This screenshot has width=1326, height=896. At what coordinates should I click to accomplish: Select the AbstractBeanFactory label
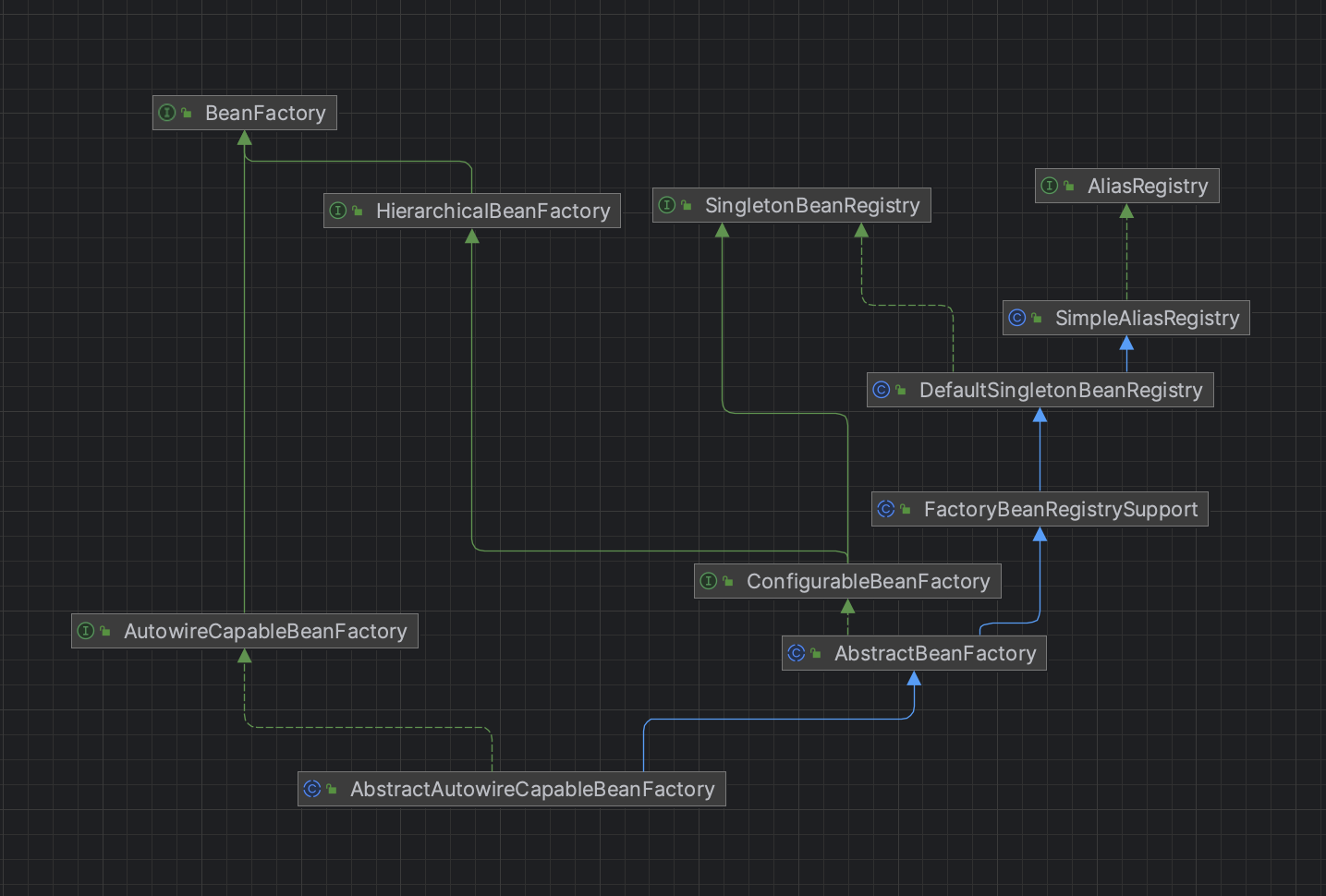click(935, 653)
